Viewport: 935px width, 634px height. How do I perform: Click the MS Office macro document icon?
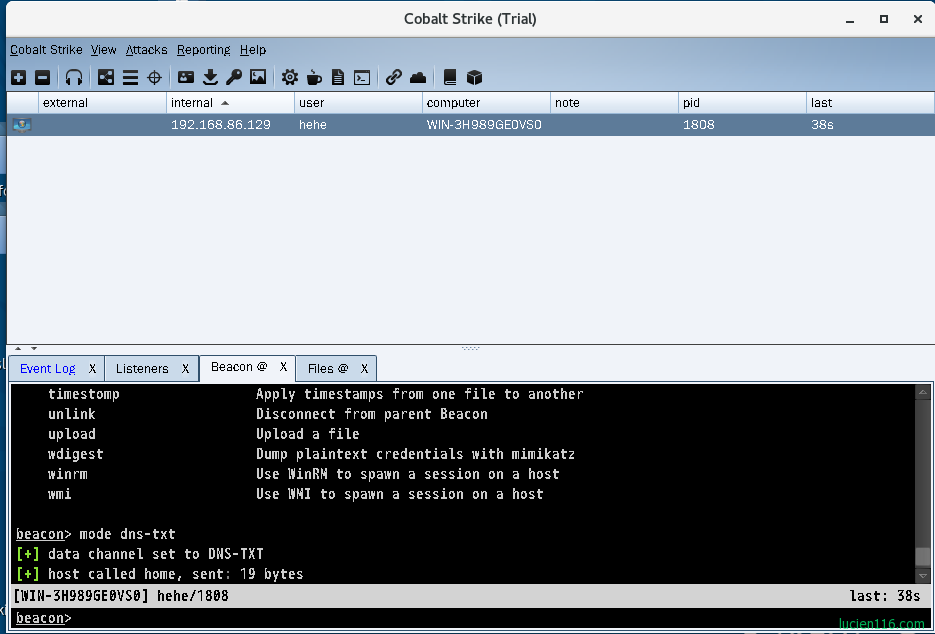pyautogui.click(x=338, y=77)
